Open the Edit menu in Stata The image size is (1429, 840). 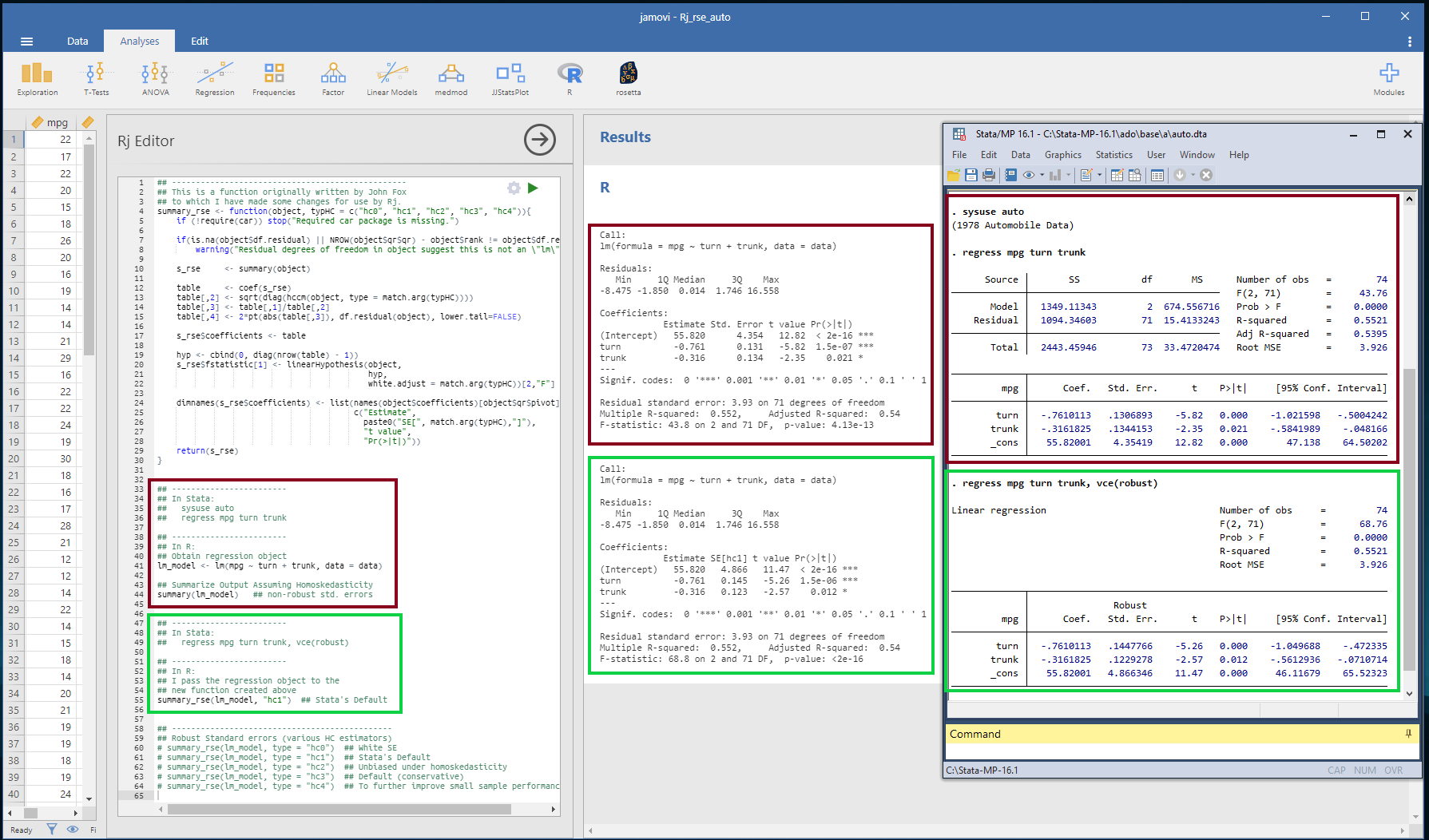tap(989, 155)
